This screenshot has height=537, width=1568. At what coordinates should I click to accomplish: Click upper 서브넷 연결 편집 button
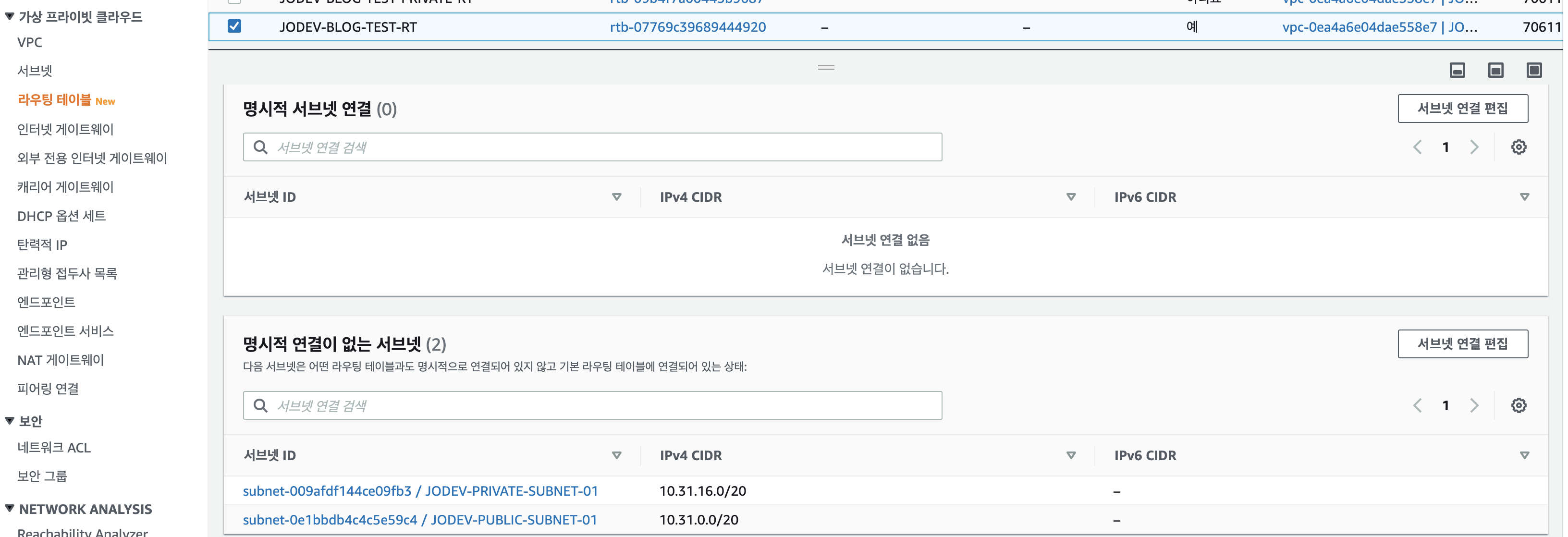click(x=1462, y=109)
